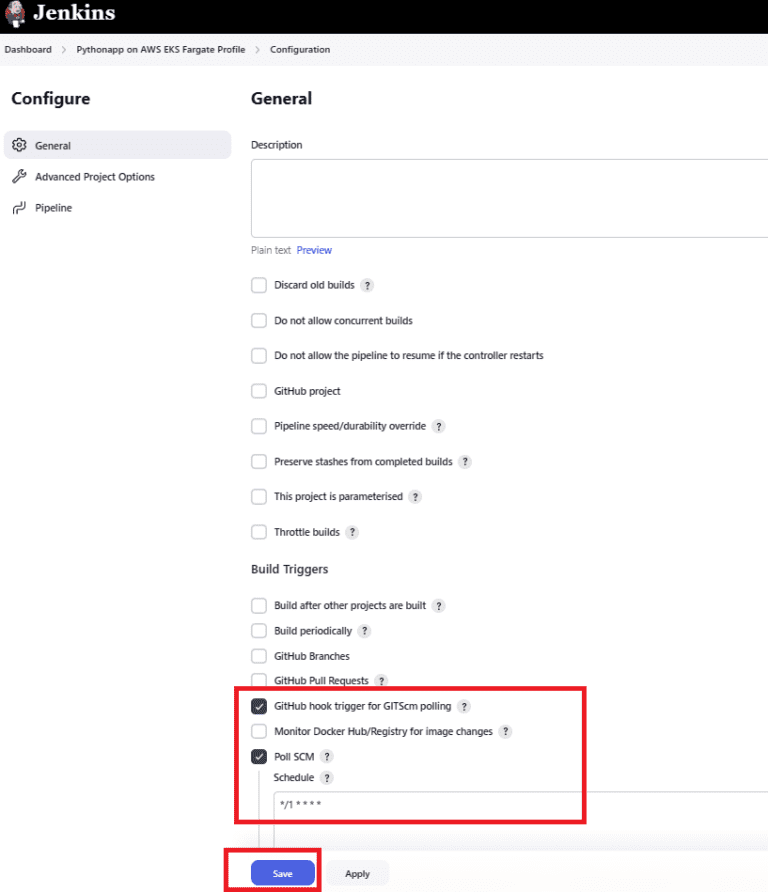Uncheck GitHub hook trigger for GITScm polling

(259, 706)
